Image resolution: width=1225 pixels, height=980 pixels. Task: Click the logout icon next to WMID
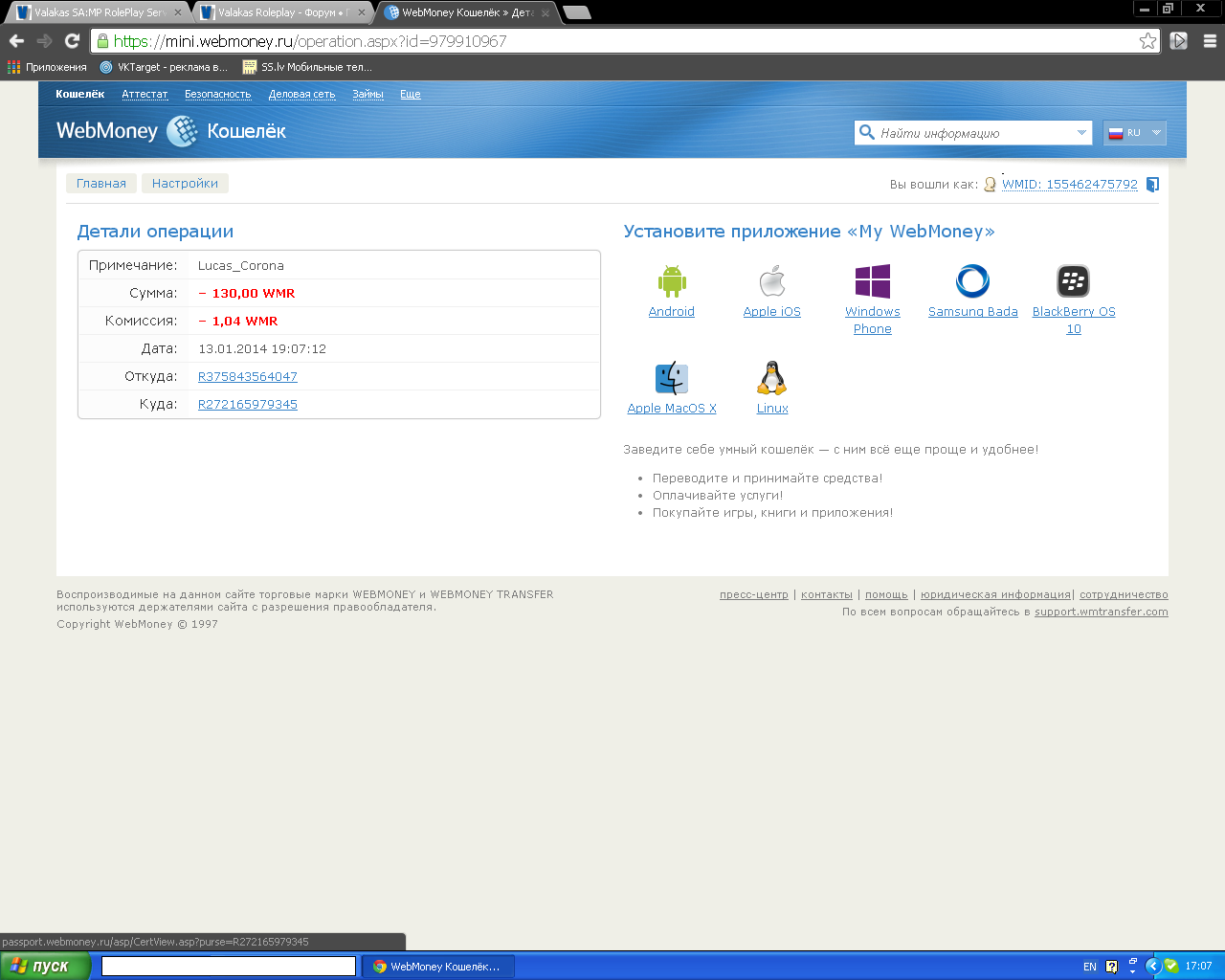coord(1152,185)
